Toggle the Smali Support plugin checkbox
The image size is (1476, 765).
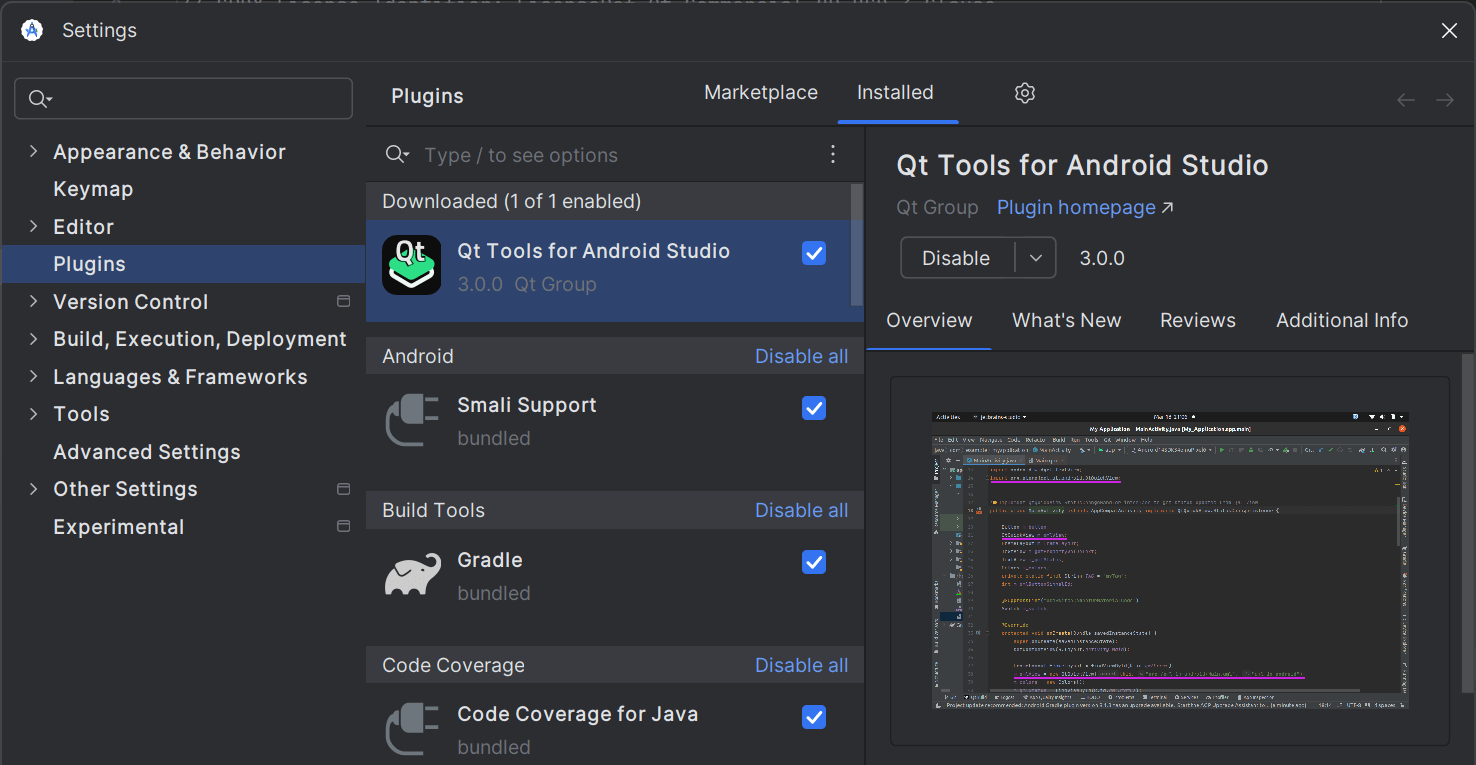pos(814,408)
